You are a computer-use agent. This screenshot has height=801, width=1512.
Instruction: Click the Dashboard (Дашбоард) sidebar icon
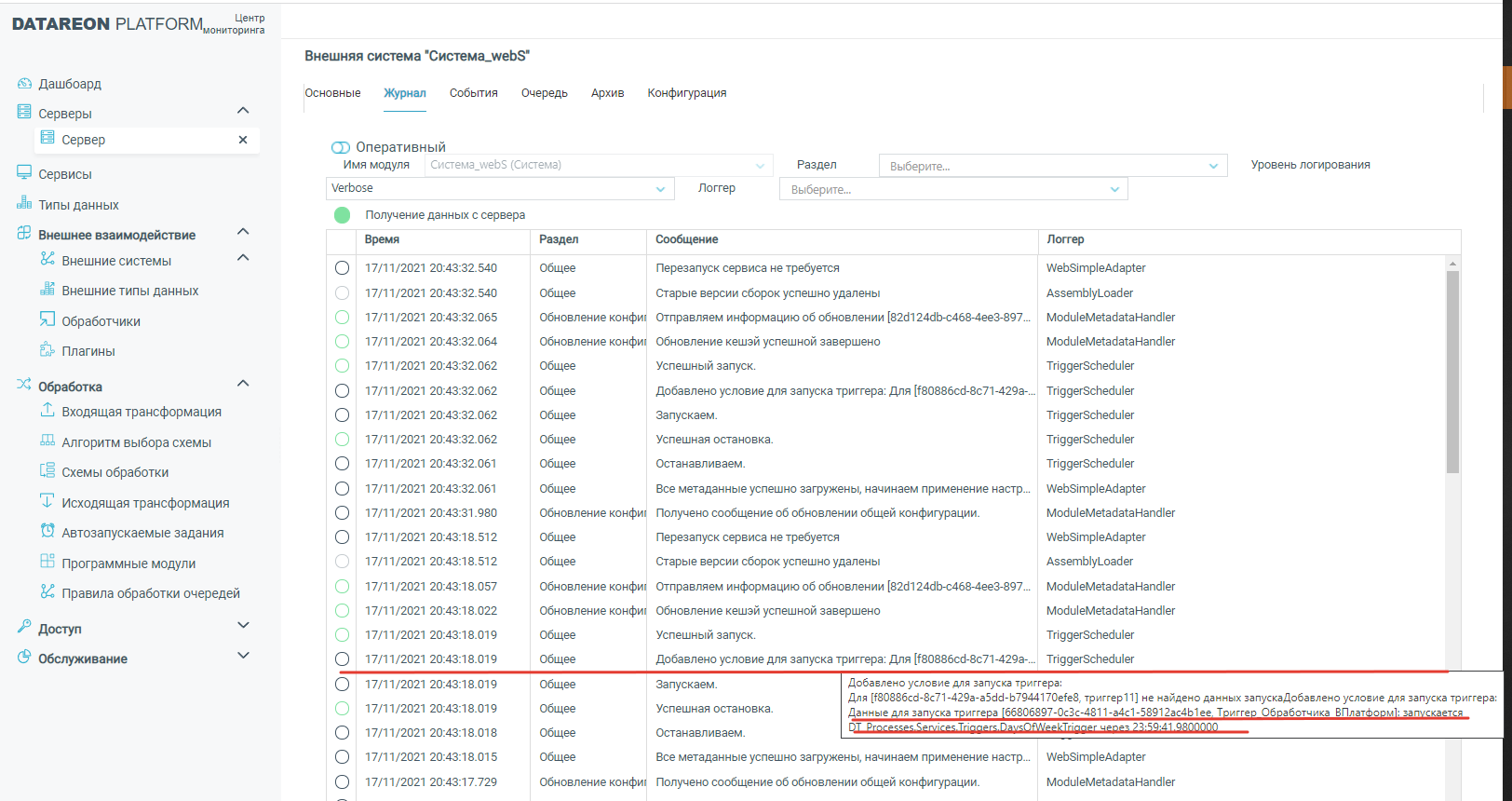click(x=24, y=84)
